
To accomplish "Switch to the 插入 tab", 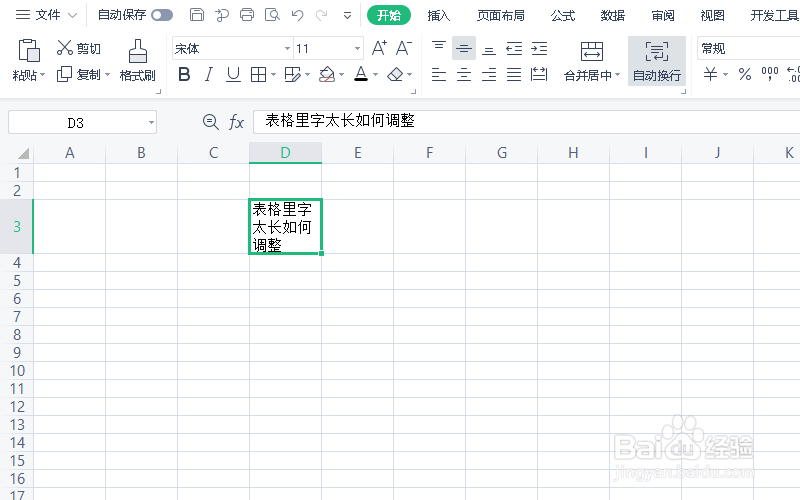I will point(438,15).
